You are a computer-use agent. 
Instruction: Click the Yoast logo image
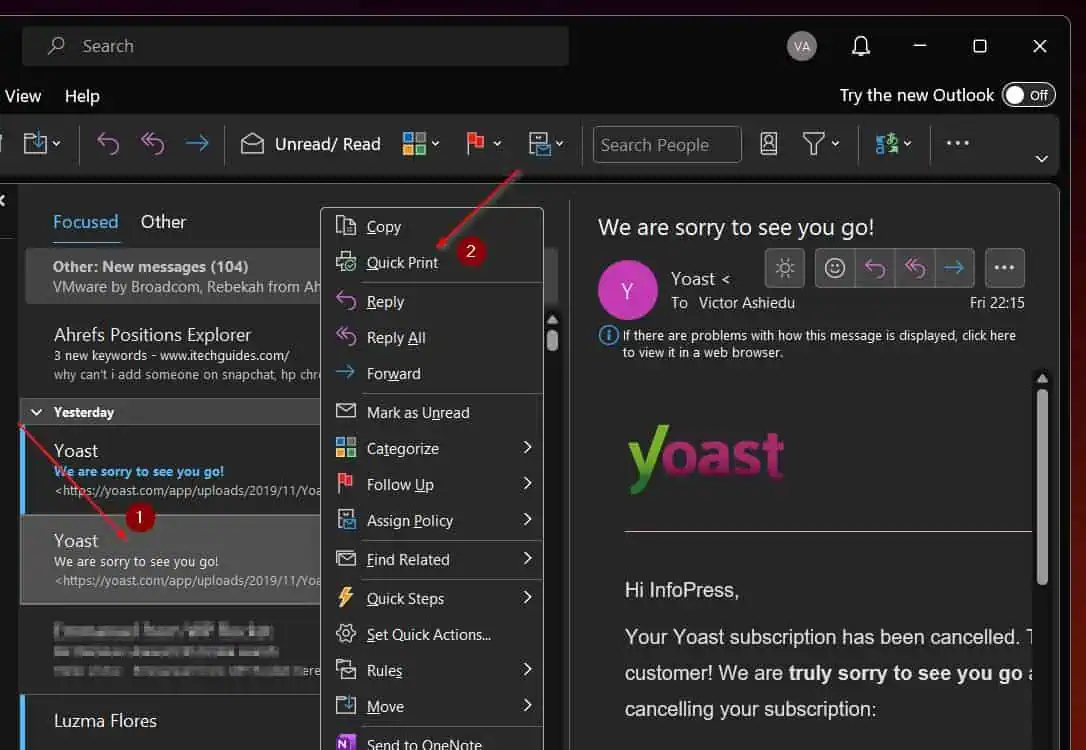pyautogui.click(x=706, y=458)
